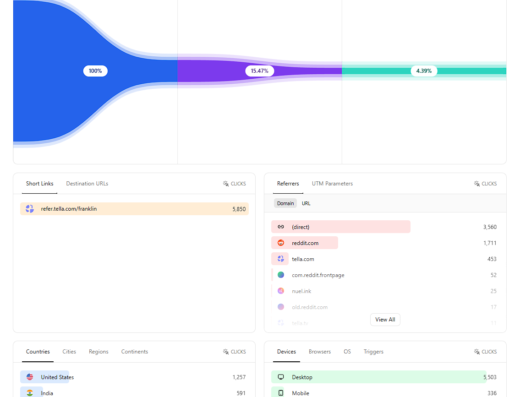This screenshot has height=397, width=520.
Task: Select the United States country row
Action: tap(134, 377)
